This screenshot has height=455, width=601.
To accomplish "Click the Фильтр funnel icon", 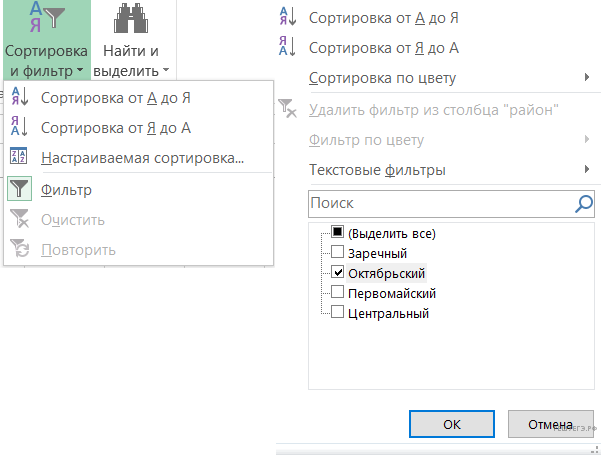I will pos(21,189).
